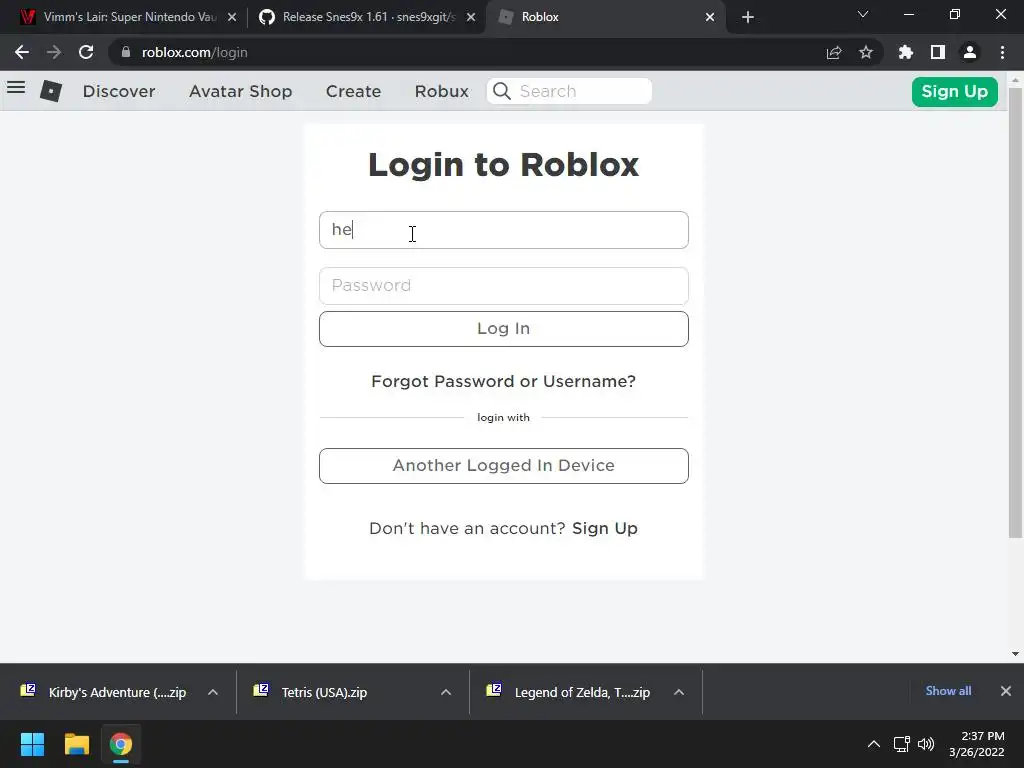Open volume speaker tray icon
Image resolution: width=1024 pixels, height=768 pixels.
(926, 744)
